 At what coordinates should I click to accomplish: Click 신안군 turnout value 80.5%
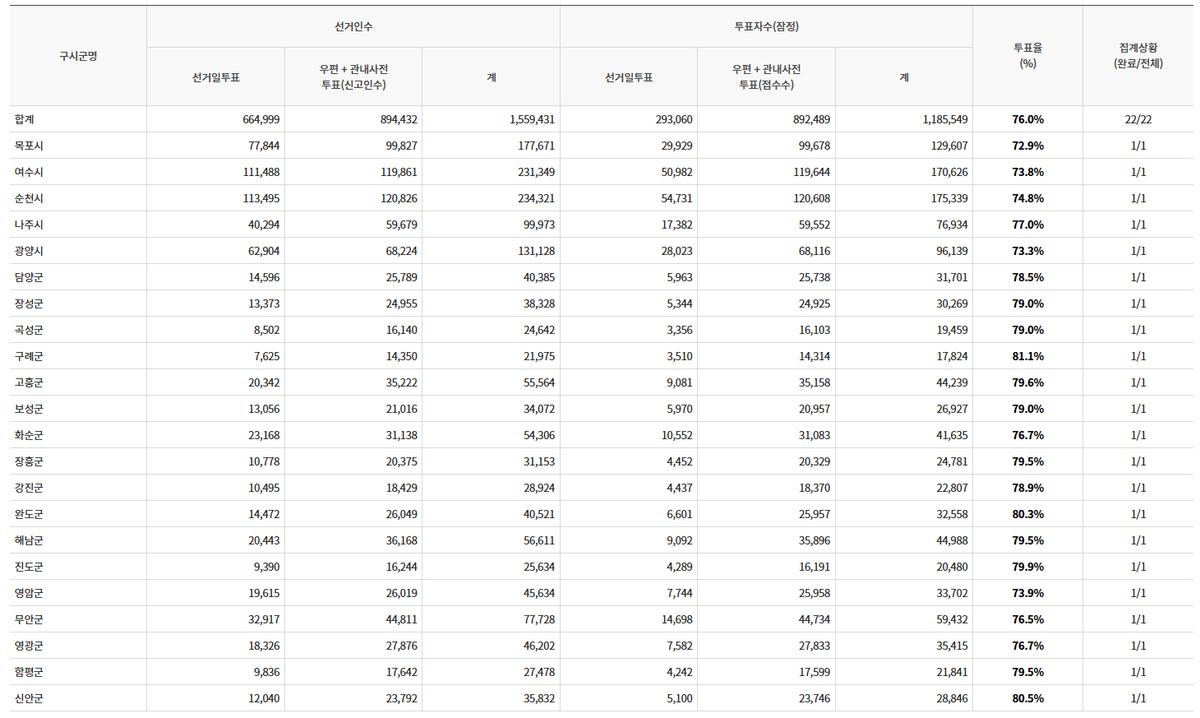(x=1027, y=699)
